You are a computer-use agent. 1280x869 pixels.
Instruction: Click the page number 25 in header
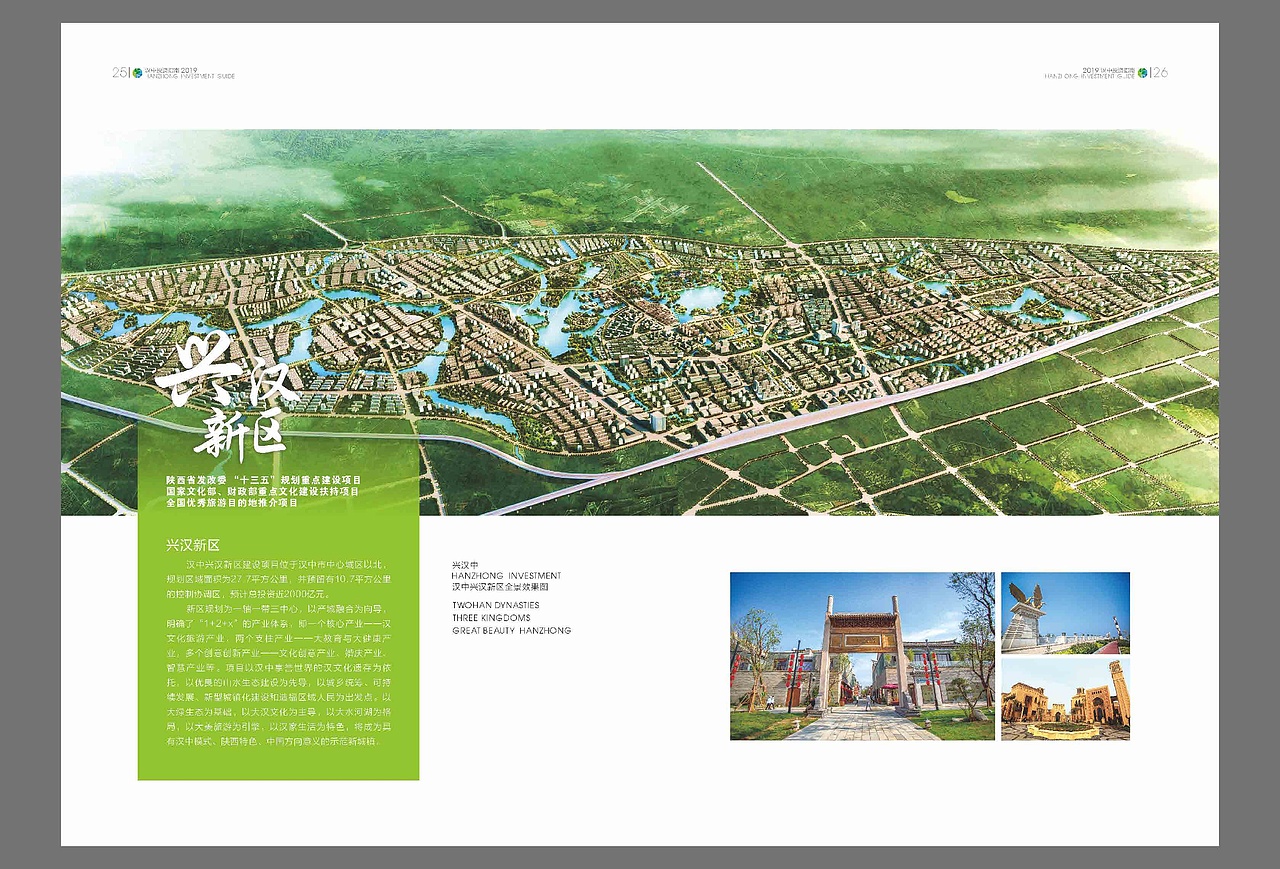point(119,72)
